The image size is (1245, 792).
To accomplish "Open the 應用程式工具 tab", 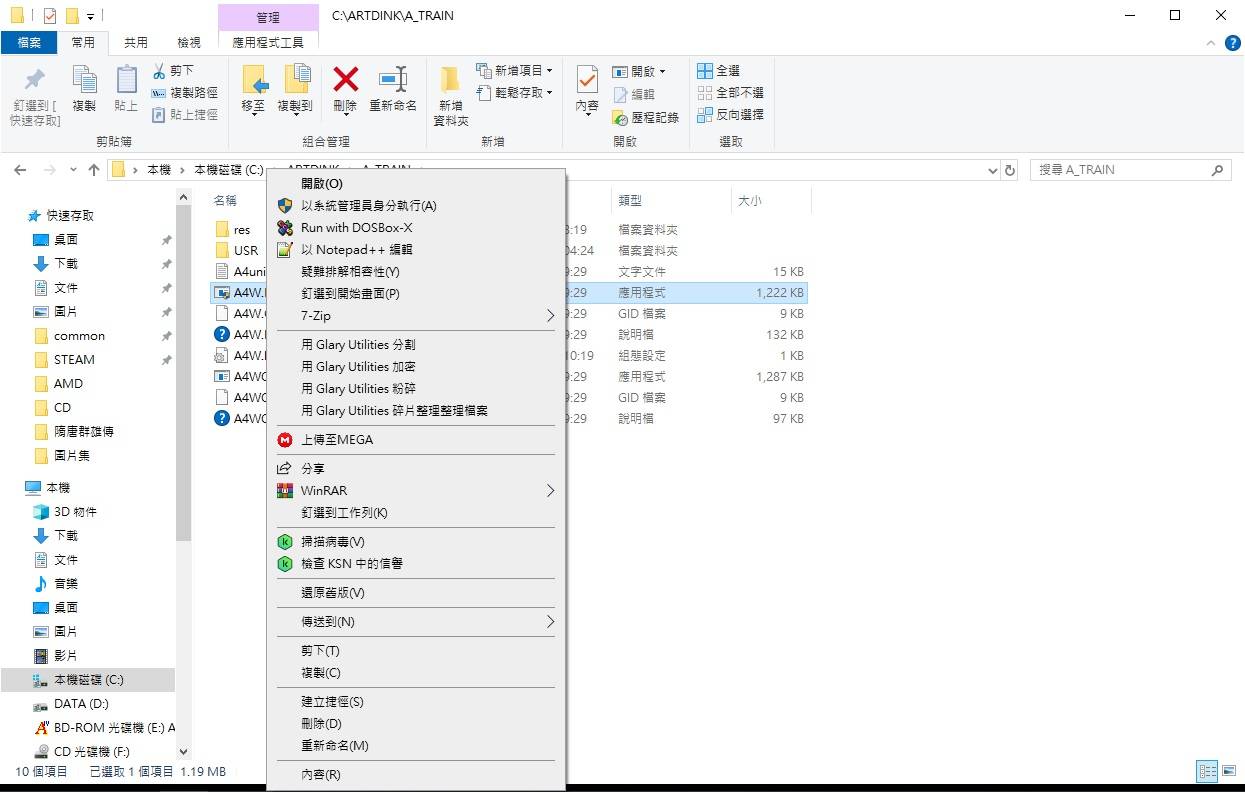I will click(268, 43).
